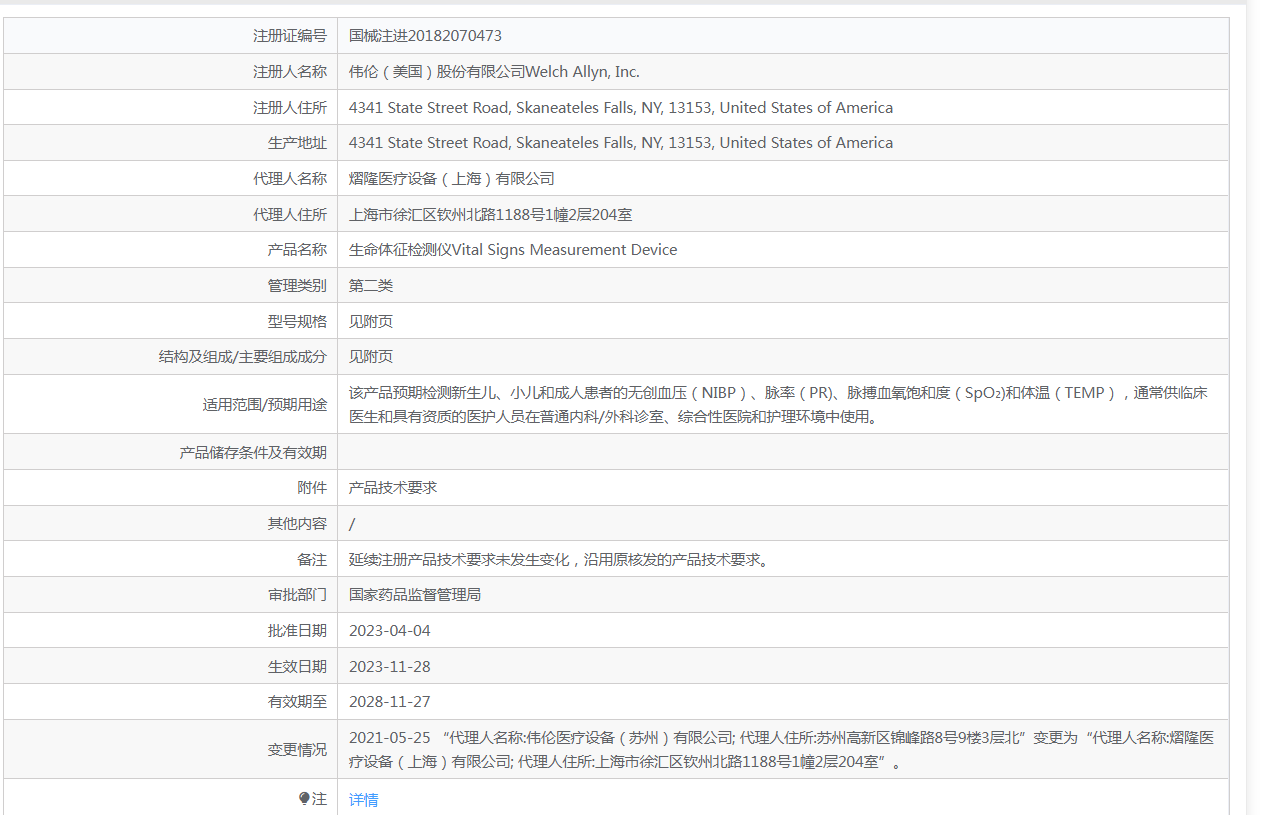The width and height of the screenshot is (1277, 815).
Task: Click the 产品储存条件及有效期 label
Action: point(253,453)
